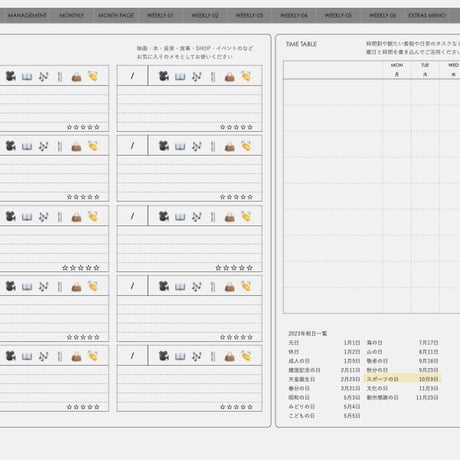Viewport: 460px width, 460px height.
Task: Click date field of bottom right-column card
Action: (132, 356)
